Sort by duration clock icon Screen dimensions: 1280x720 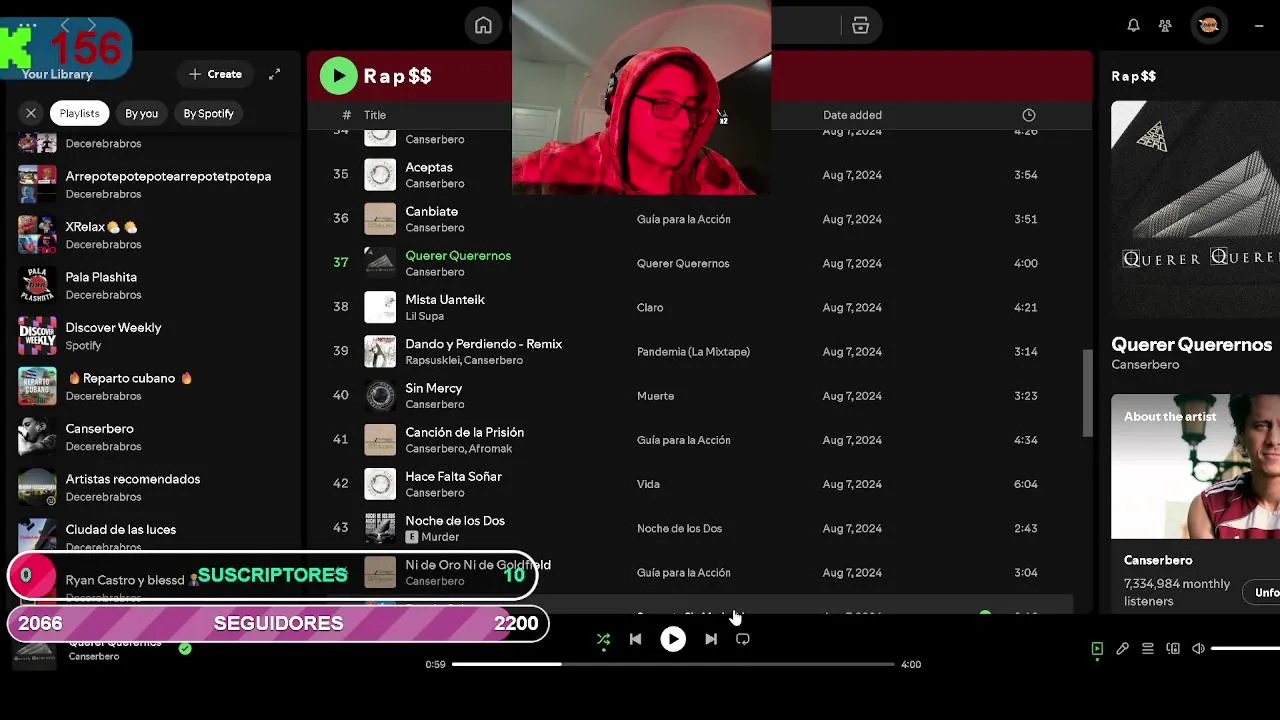click(1028, 115)
